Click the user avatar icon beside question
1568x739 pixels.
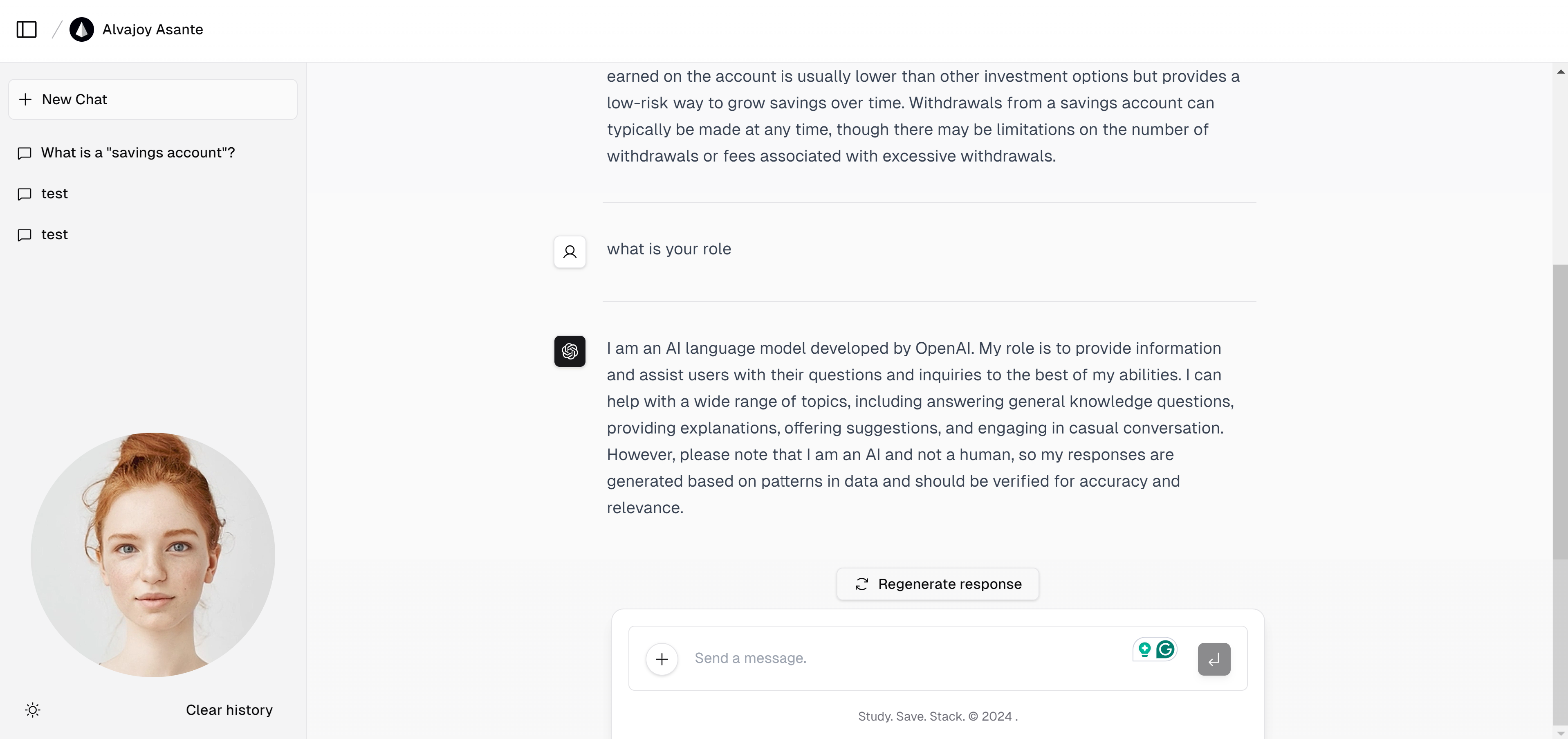click(x=570, y=252)
